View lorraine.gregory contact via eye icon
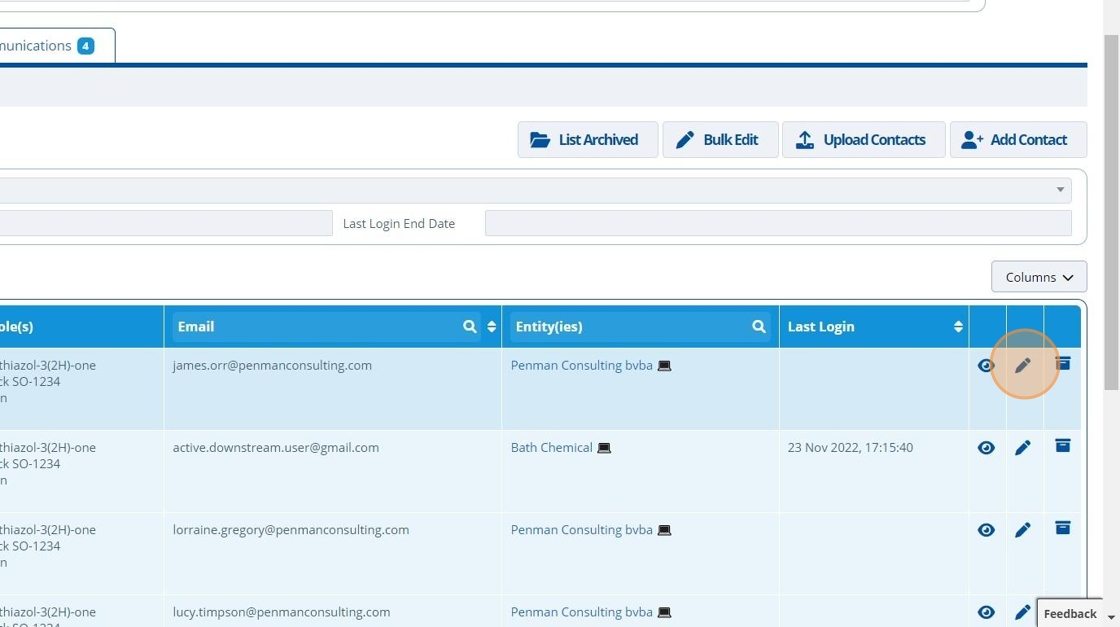Viewport: 1120px width, 627px height. (986, 530)
